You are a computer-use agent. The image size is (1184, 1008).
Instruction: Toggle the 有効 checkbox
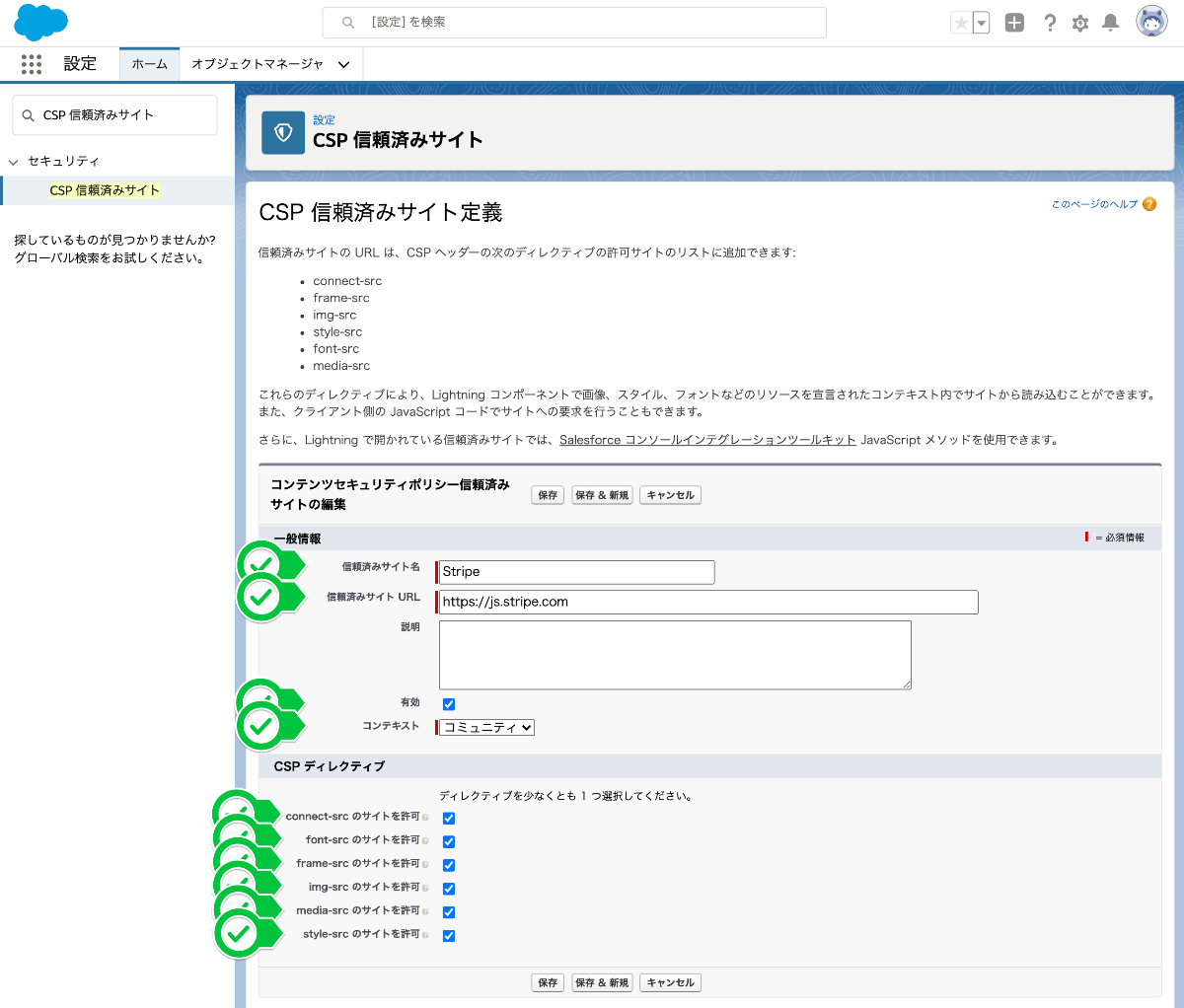(449, 704)
